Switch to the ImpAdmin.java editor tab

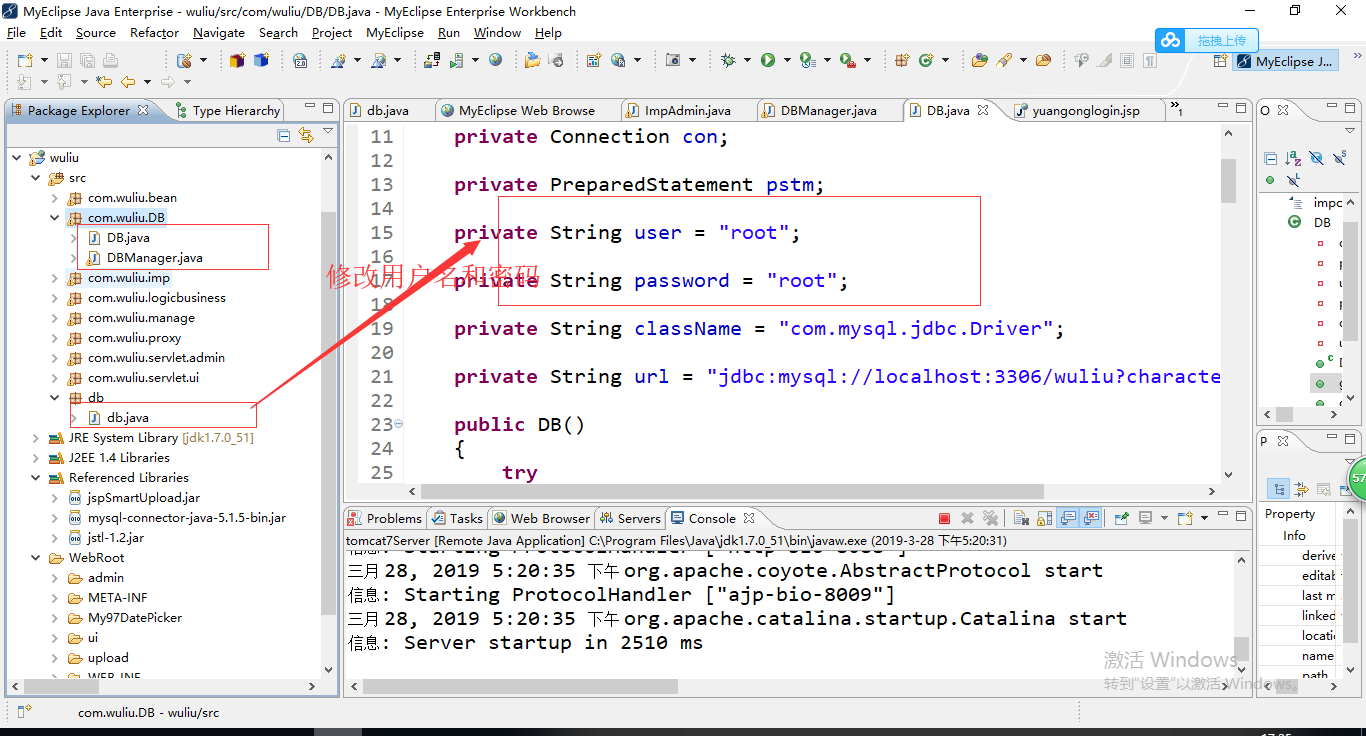pyautogui.click(x=687, y=110)
